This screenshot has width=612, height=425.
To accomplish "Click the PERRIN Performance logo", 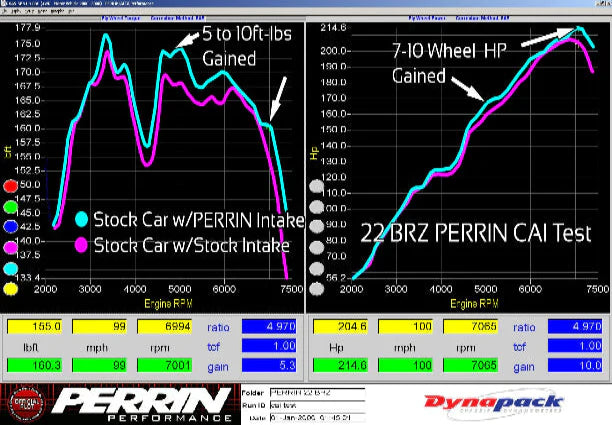I will (x=142, y=404).
